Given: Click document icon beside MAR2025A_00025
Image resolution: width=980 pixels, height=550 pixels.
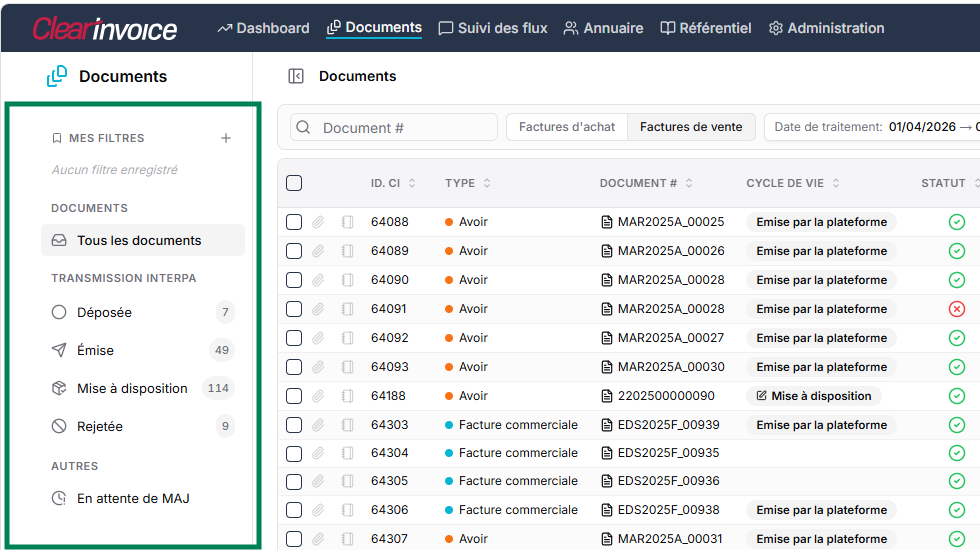Looking at the screenshot, I should click(x=606, y=222).
